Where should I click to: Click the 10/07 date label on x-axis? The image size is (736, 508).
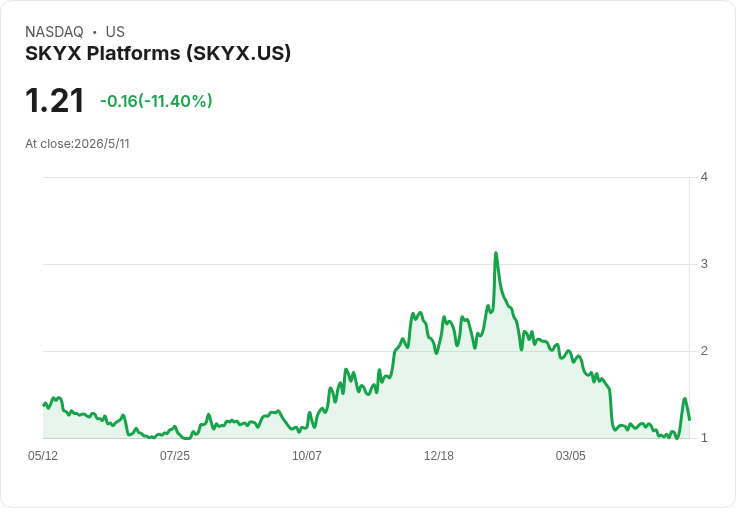[x=307, y=455]
